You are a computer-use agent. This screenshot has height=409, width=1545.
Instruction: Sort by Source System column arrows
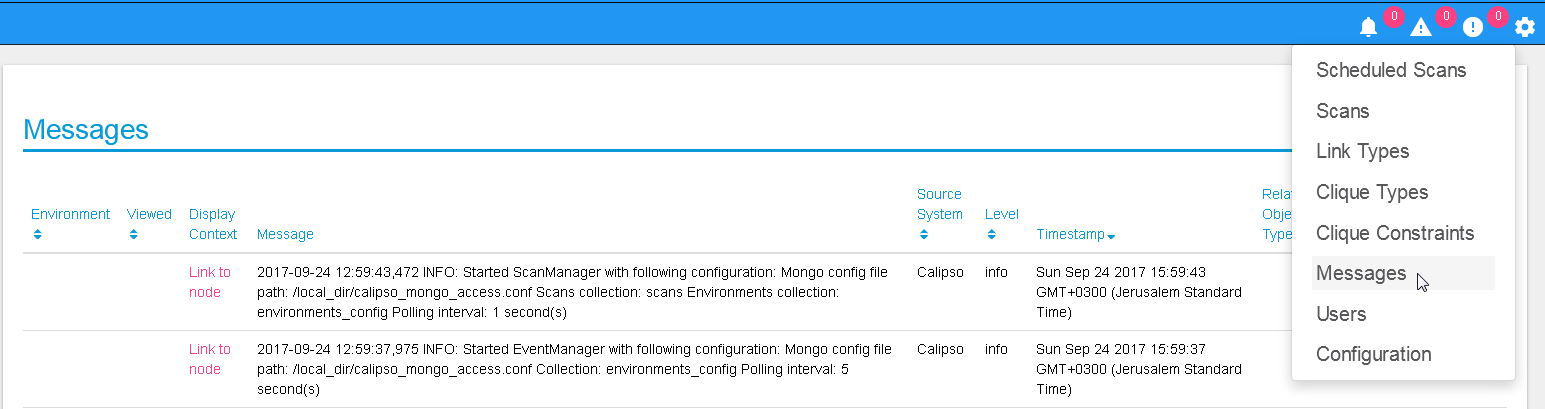coord(924,234)
